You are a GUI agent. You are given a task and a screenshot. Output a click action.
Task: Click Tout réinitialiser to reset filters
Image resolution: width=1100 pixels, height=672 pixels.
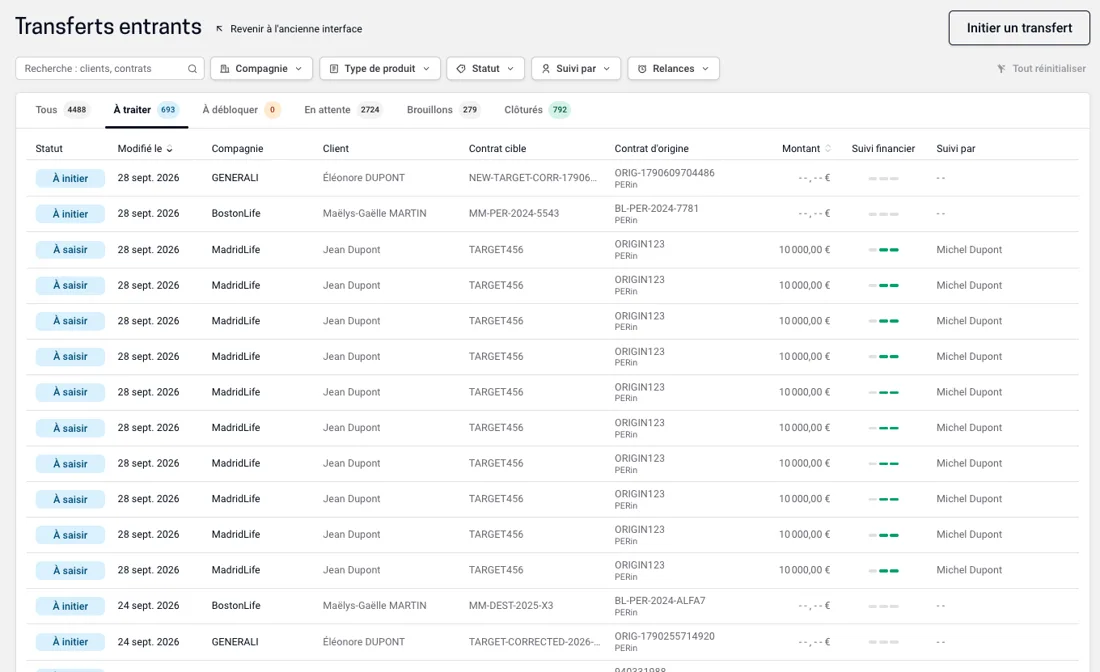[x=1049, y=69]
